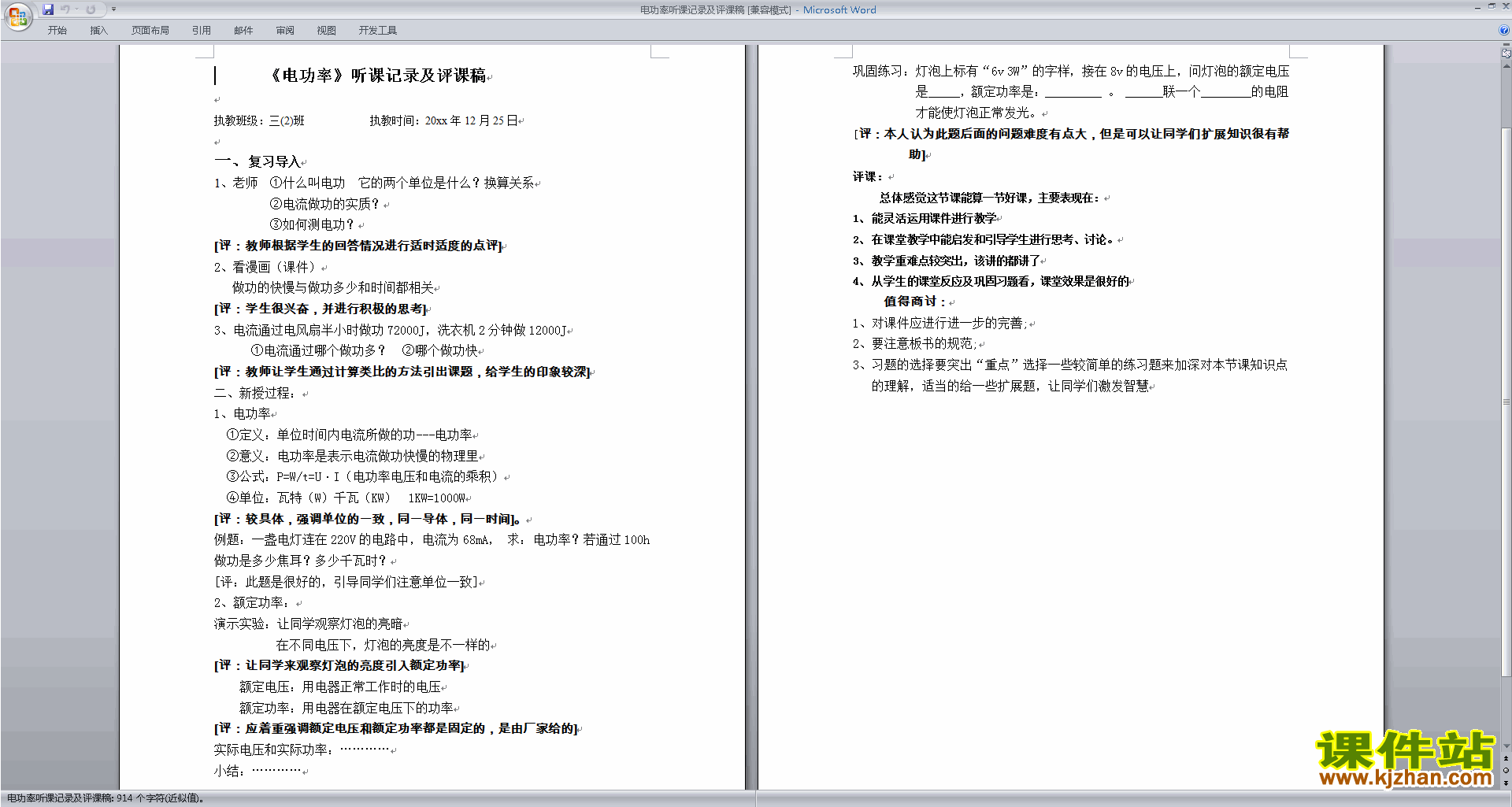The height and width of the screenshot is (807, 1512).
Task: Click 实际电压和实际功率 line
Action: tap(302, 750)
